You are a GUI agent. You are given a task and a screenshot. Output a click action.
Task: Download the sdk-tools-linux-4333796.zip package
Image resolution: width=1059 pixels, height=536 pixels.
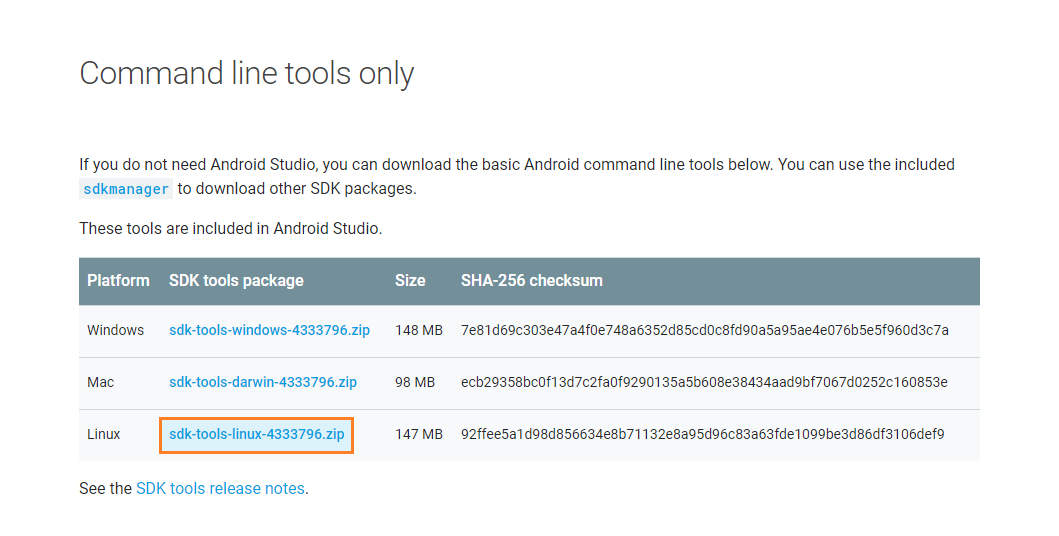coord(256,434)
